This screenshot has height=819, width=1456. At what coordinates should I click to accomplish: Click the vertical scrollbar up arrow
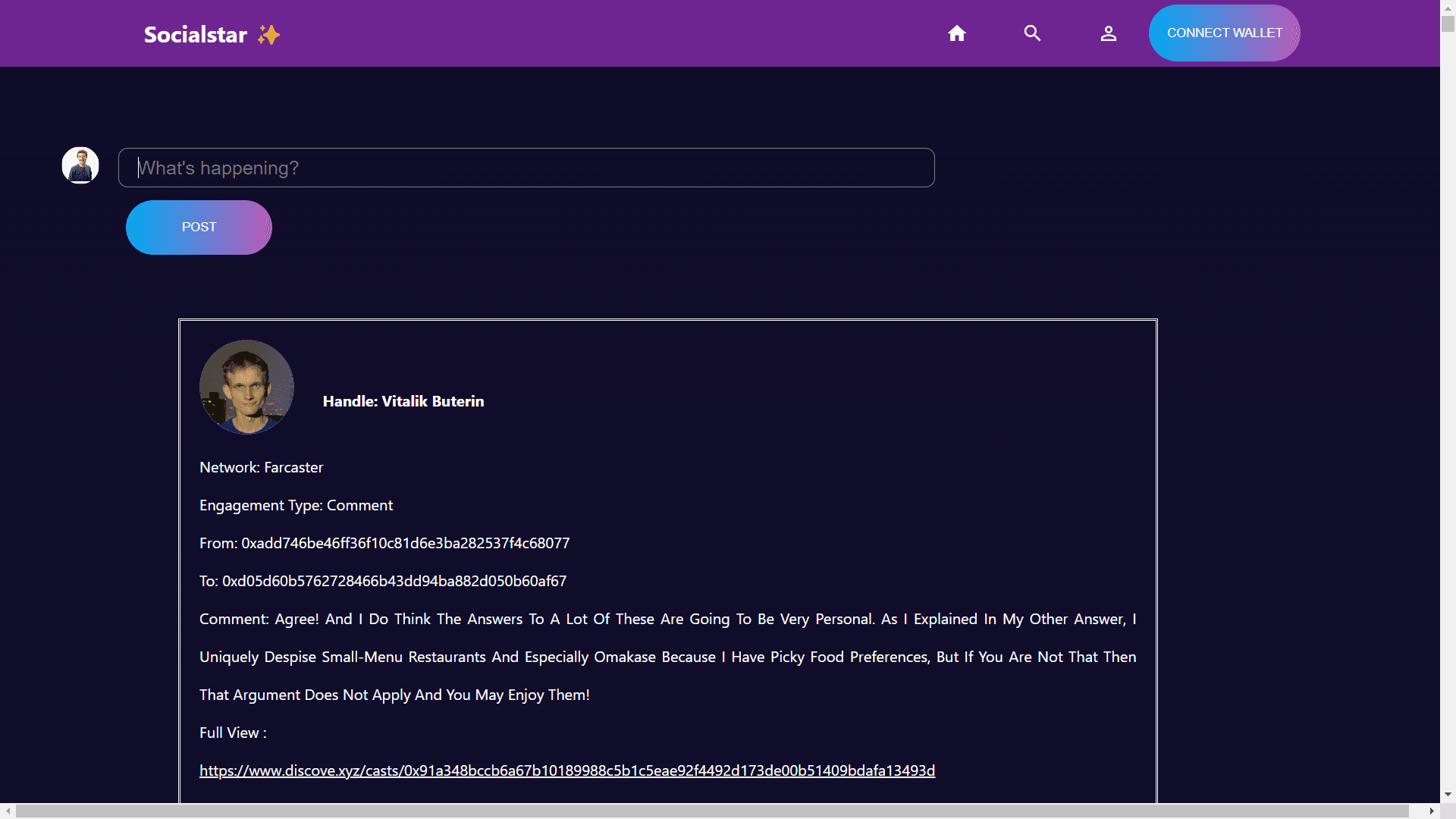(x=1448, y=7)
